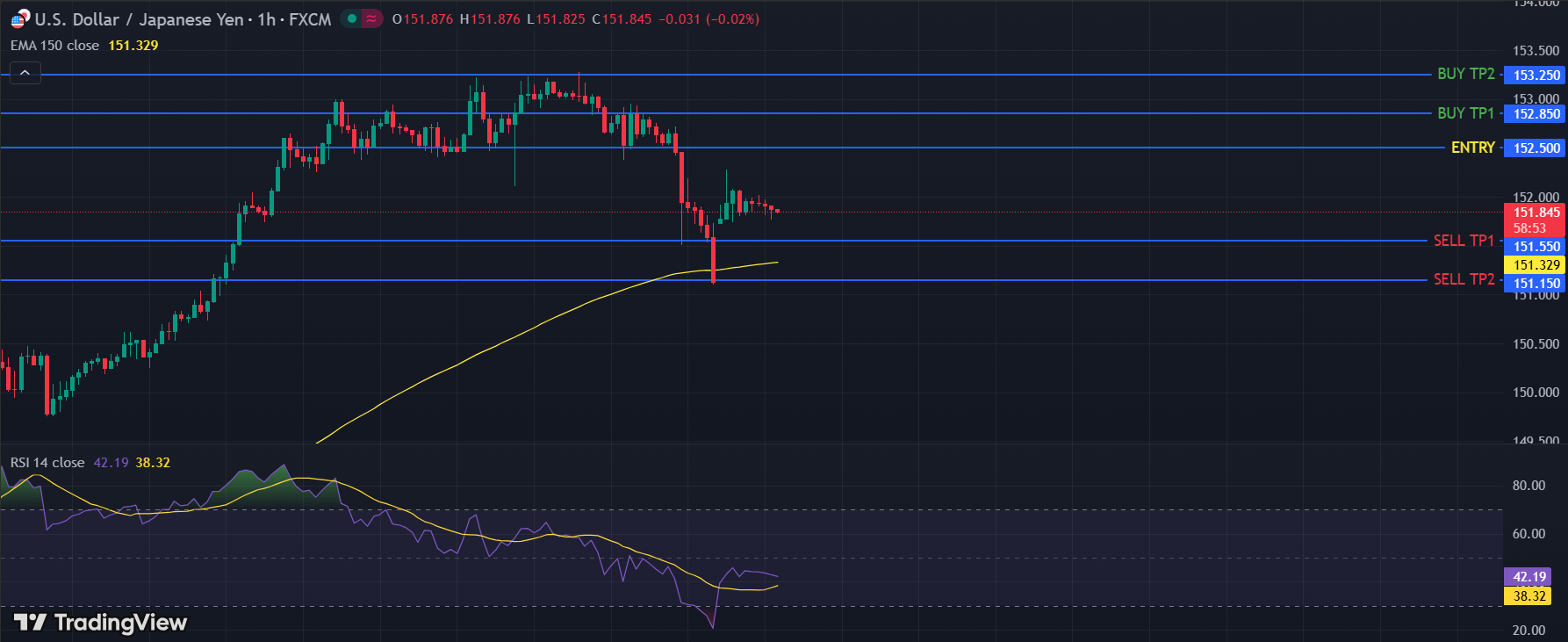
Task: Select the yellow ENTRY line label
Action: [1472, 148]
